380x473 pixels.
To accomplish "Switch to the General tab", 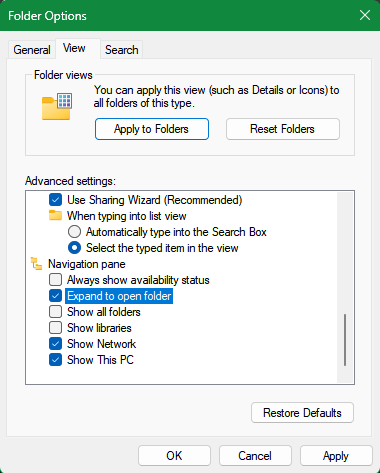I will pos(32,50).
